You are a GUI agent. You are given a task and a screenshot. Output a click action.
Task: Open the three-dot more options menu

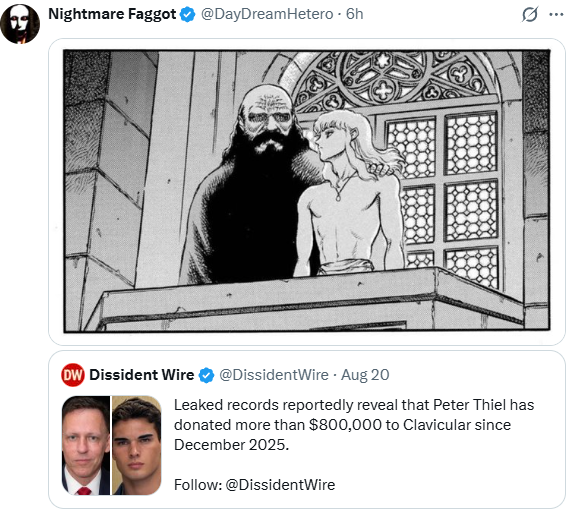click(556, 15)
